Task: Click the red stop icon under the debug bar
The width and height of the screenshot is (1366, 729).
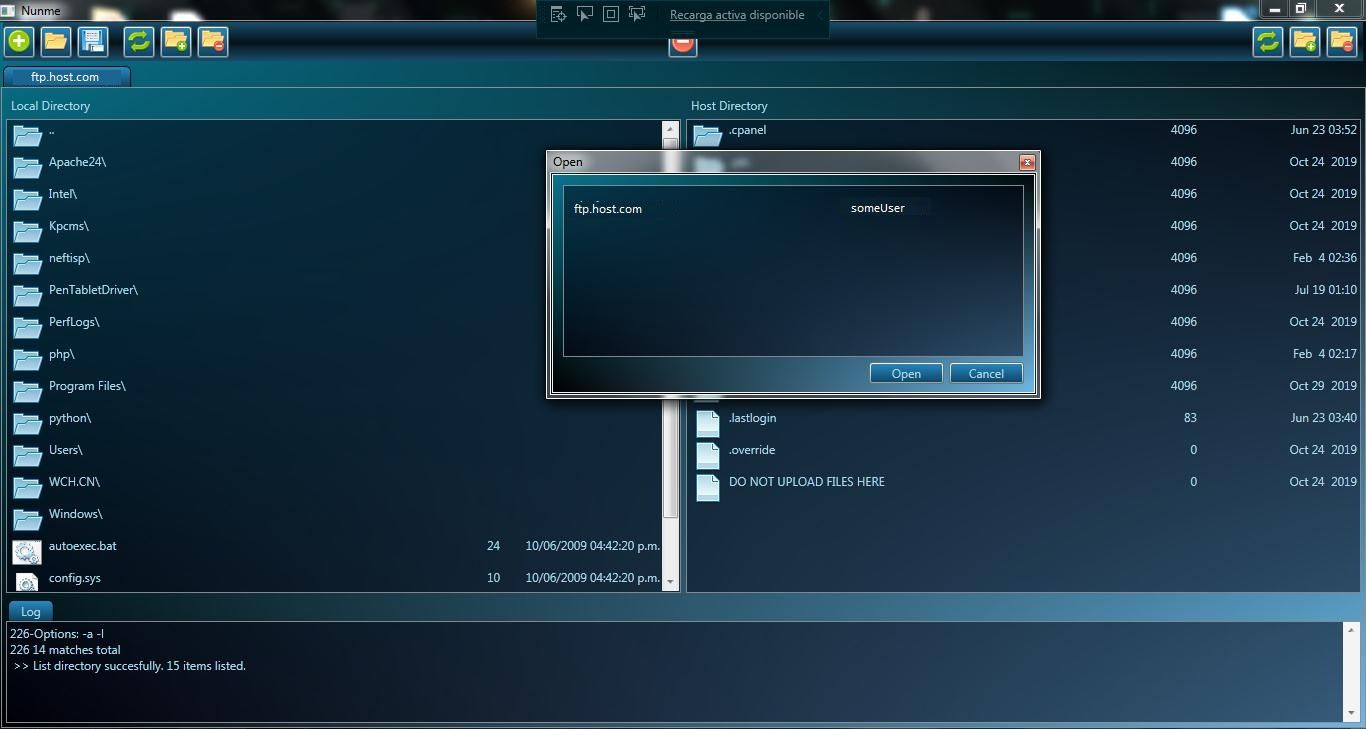Action: point(682,45)
